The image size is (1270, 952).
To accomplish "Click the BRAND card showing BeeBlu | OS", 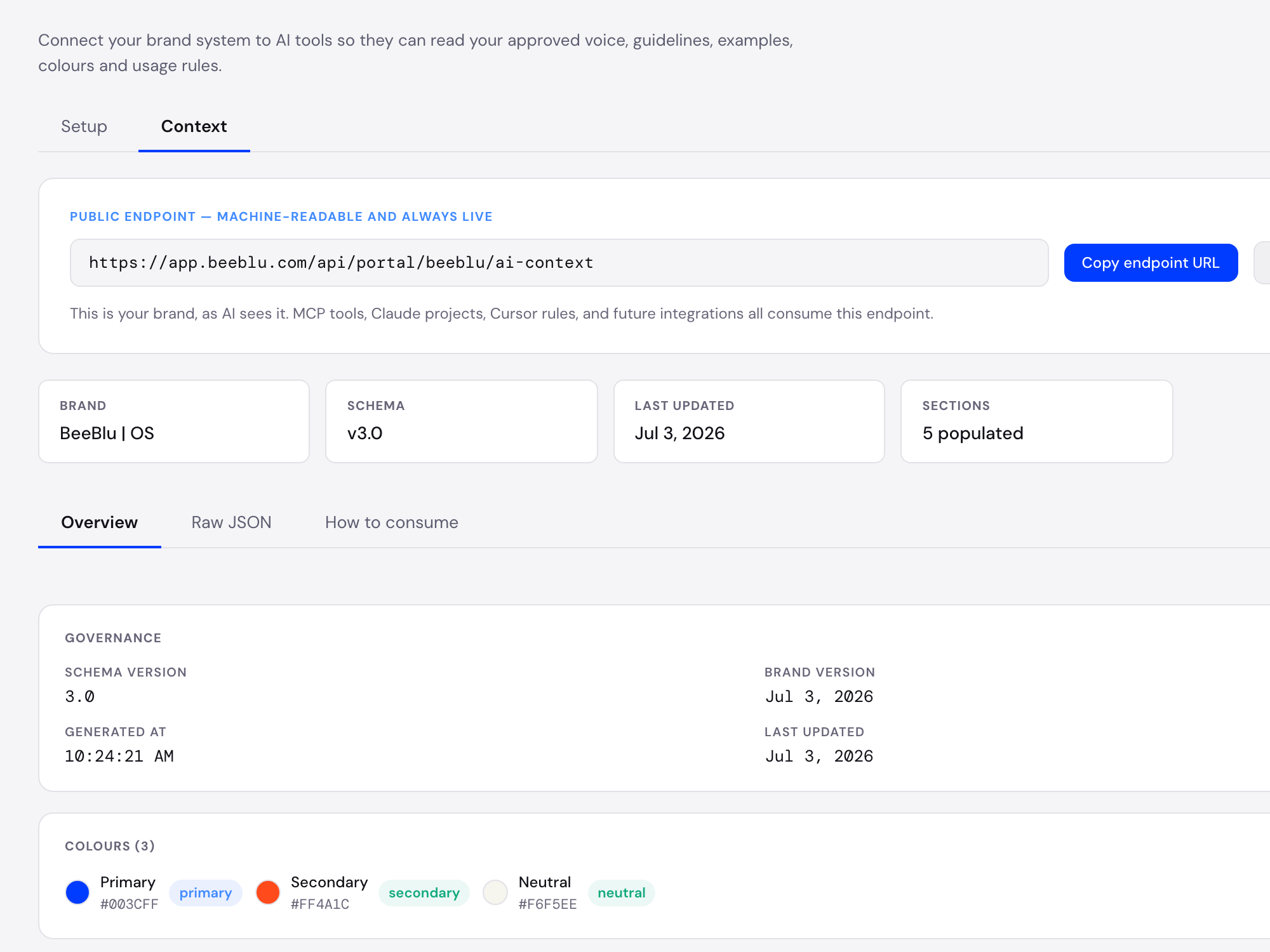I will tap(174, 421).
